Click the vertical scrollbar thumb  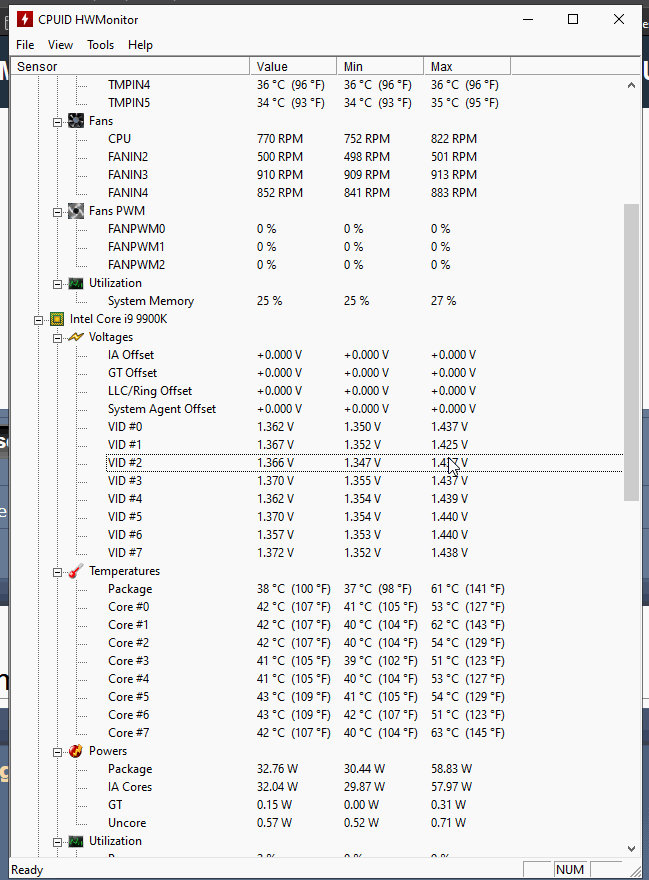(x=631, y=352)
